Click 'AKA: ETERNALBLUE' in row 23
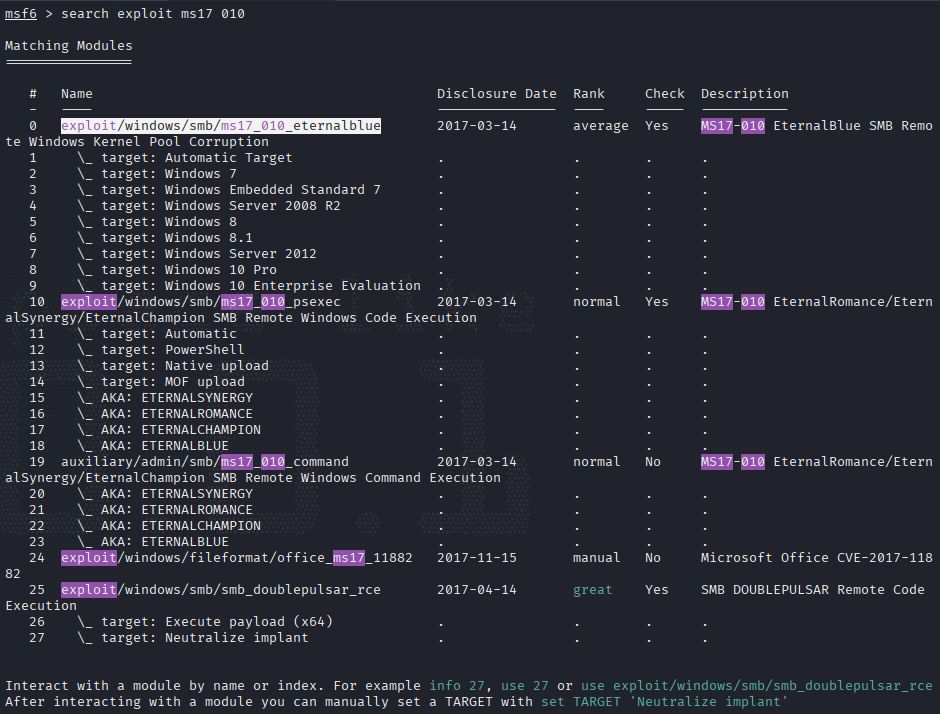The height and width of the screenshot is (714, 940). click(x=165, y=541)
